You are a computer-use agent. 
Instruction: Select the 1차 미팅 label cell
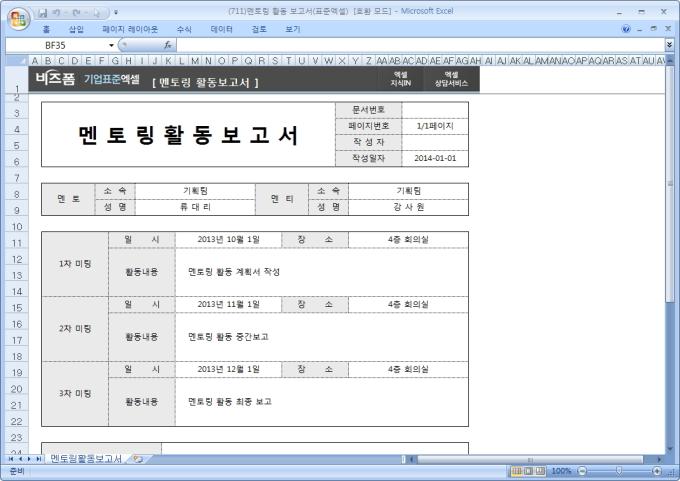[75, 264]
